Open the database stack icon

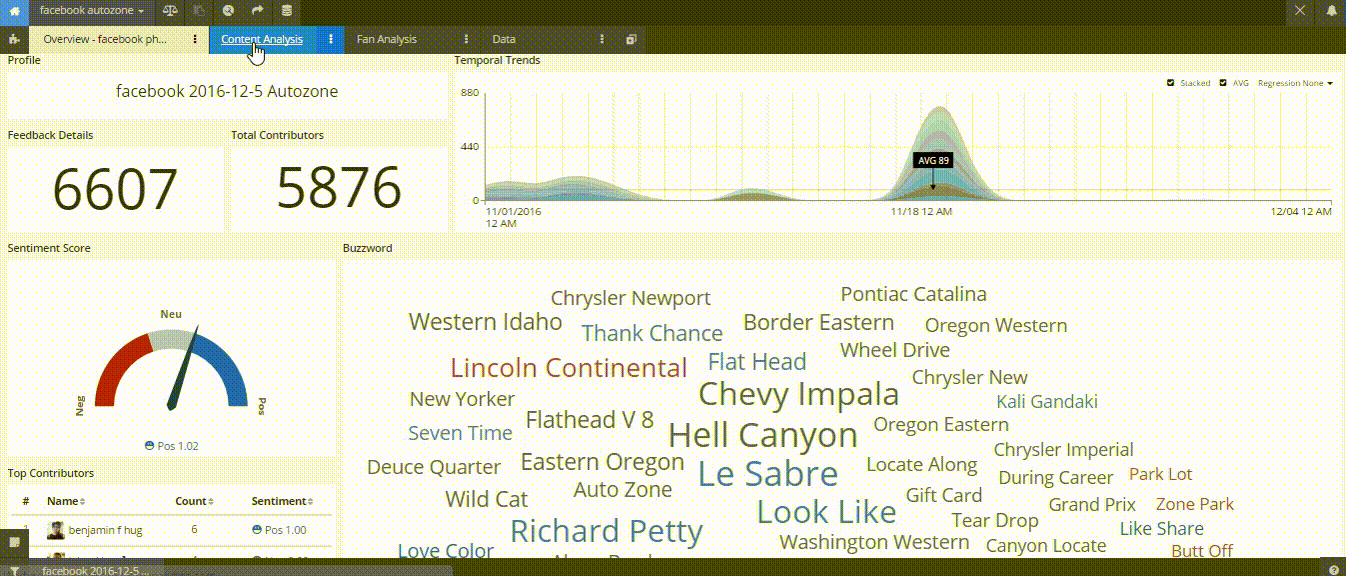tap(287, 11)
